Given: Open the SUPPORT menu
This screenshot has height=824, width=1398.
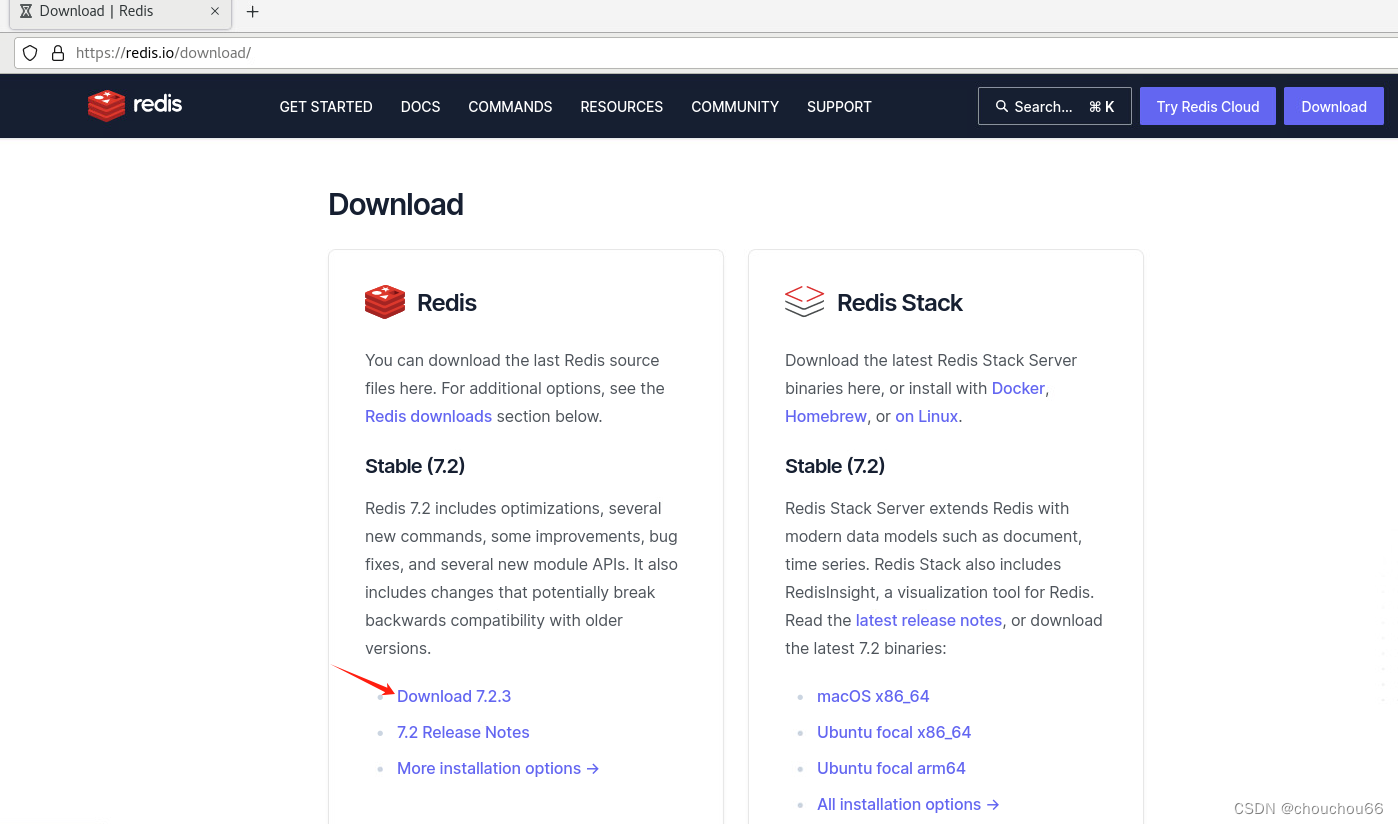Looking at the screenshot, I should pos(839,107).
